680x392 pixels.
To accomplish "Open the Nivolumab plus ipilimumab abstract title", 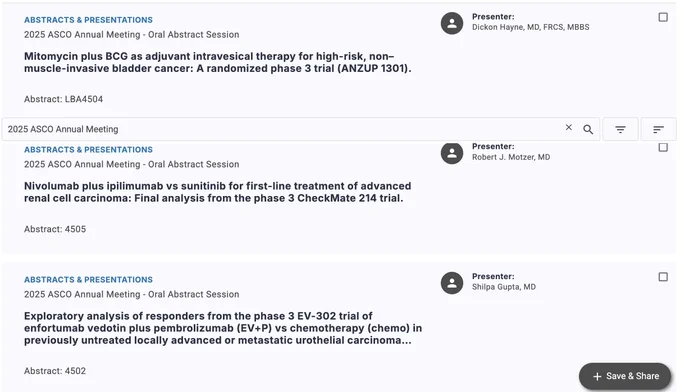I will 217,192.
